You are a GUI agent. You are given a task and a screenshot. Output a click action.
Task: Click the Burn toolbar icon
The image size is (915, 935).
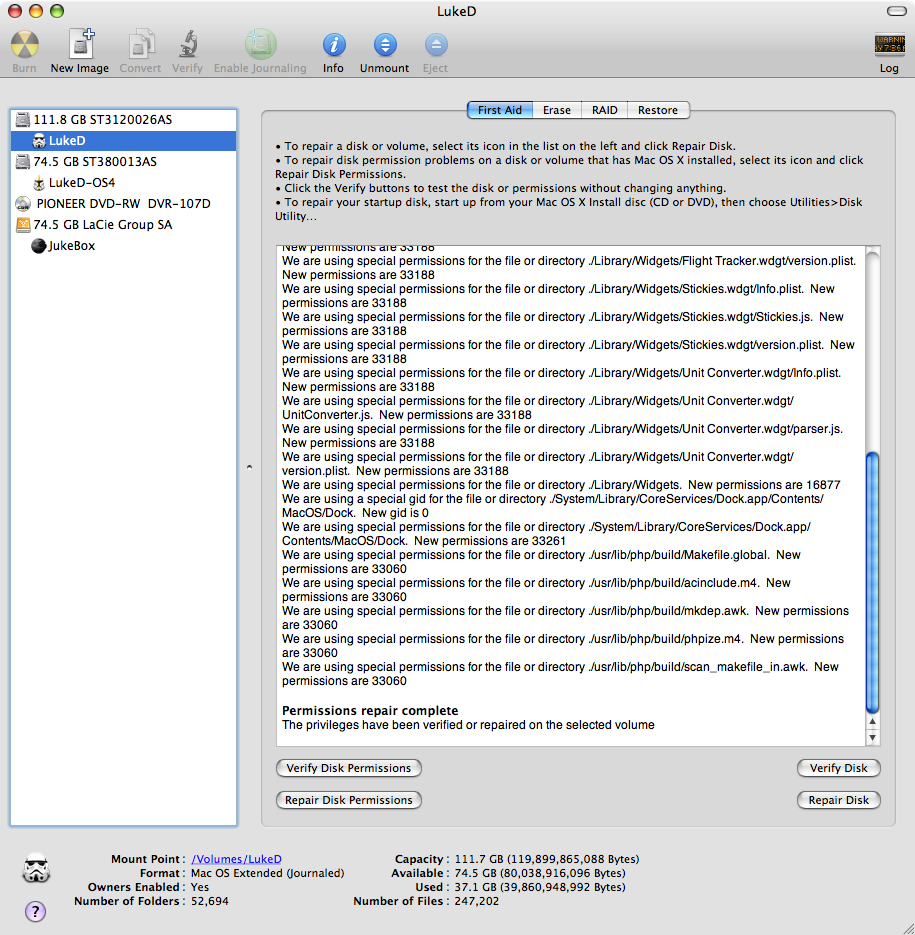point(24,45)
